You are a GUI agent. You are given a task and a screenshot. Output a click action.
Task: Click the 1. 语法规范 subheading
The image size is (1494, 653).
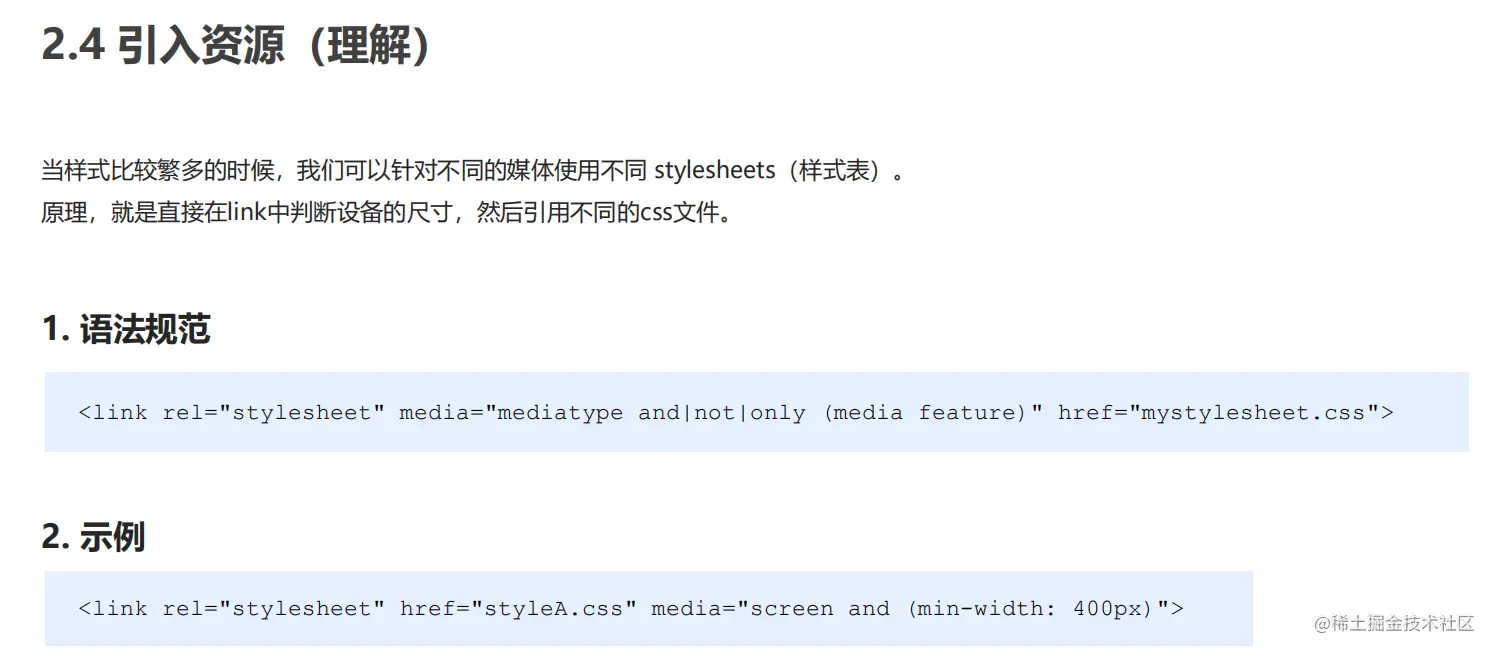tap(126, 329)
